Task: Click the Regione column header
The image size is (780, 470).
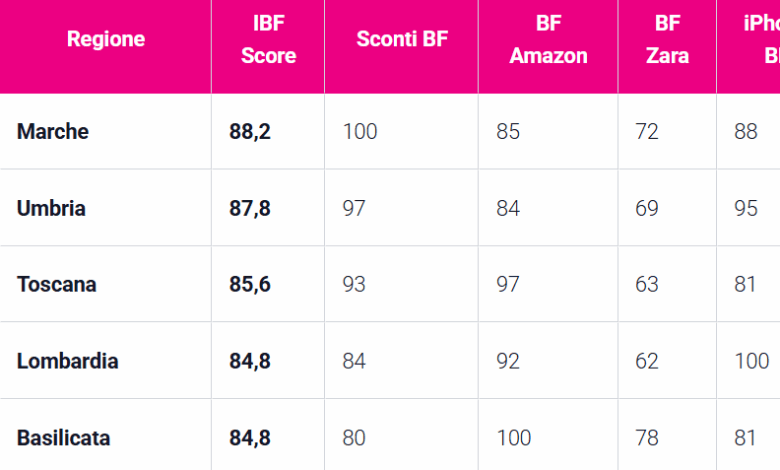Action: click(105, 39)
